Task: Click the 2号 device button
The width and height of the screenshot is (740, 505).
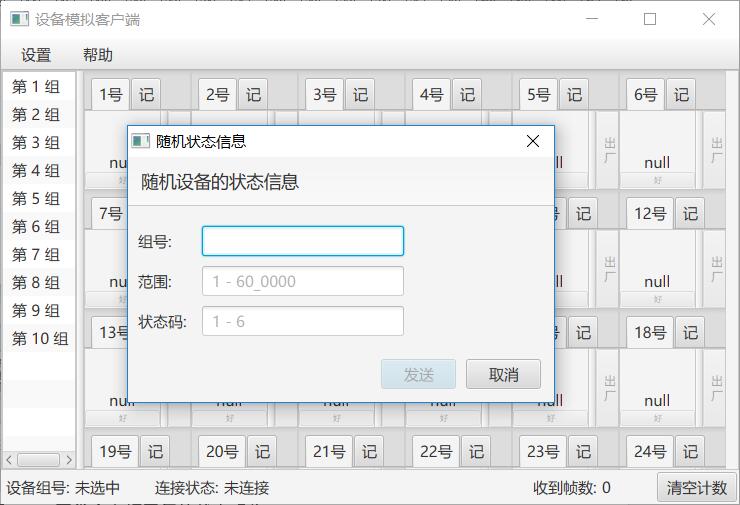Action: (x=218, y=94)
